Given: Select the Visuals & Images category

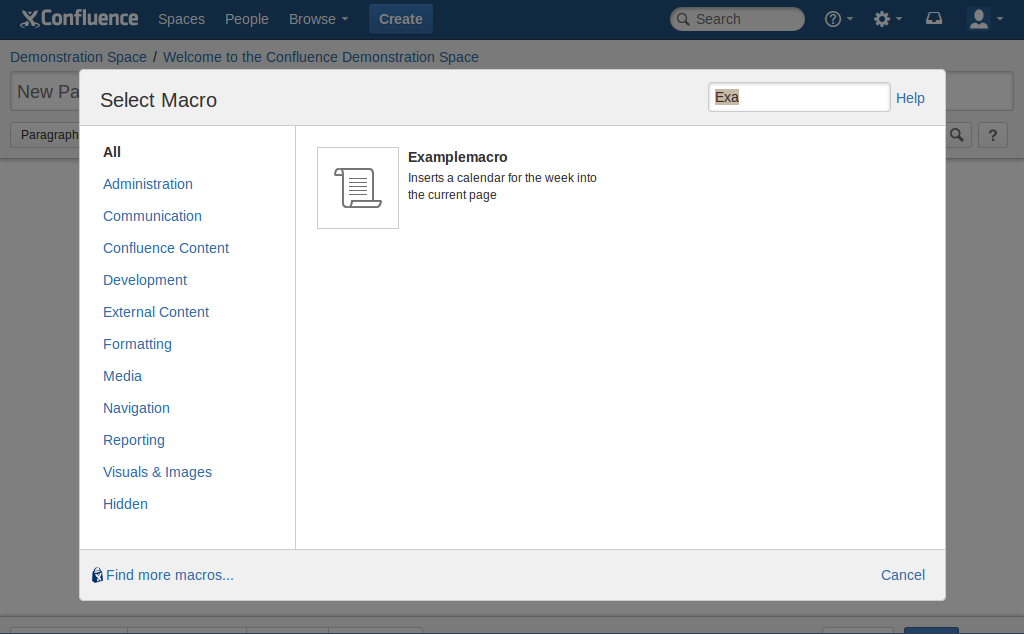Looking at the screenshot, I should [157, 472].
